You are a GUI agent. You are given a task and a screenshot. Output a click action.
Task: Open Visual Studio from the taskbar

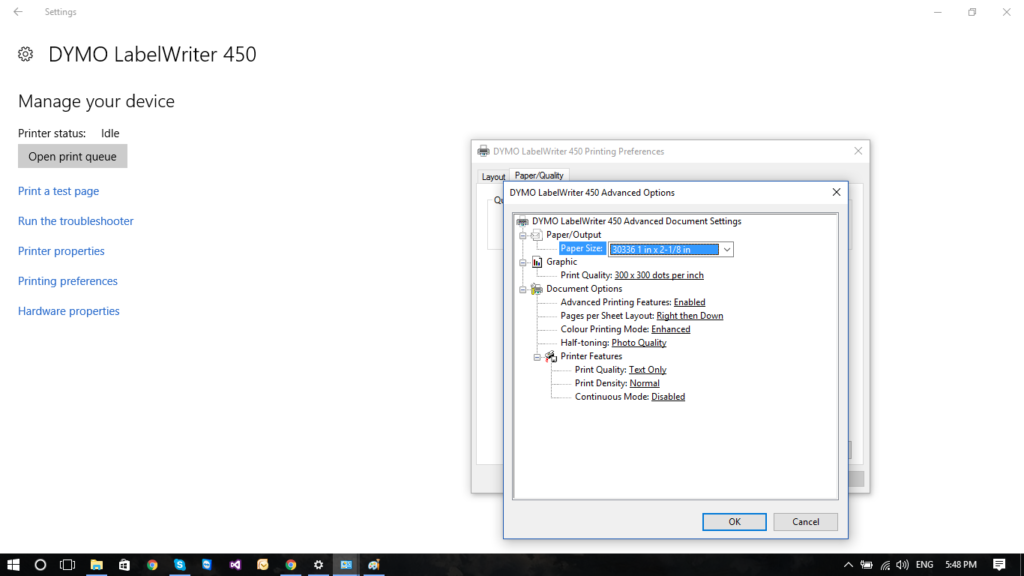point(235,565)
